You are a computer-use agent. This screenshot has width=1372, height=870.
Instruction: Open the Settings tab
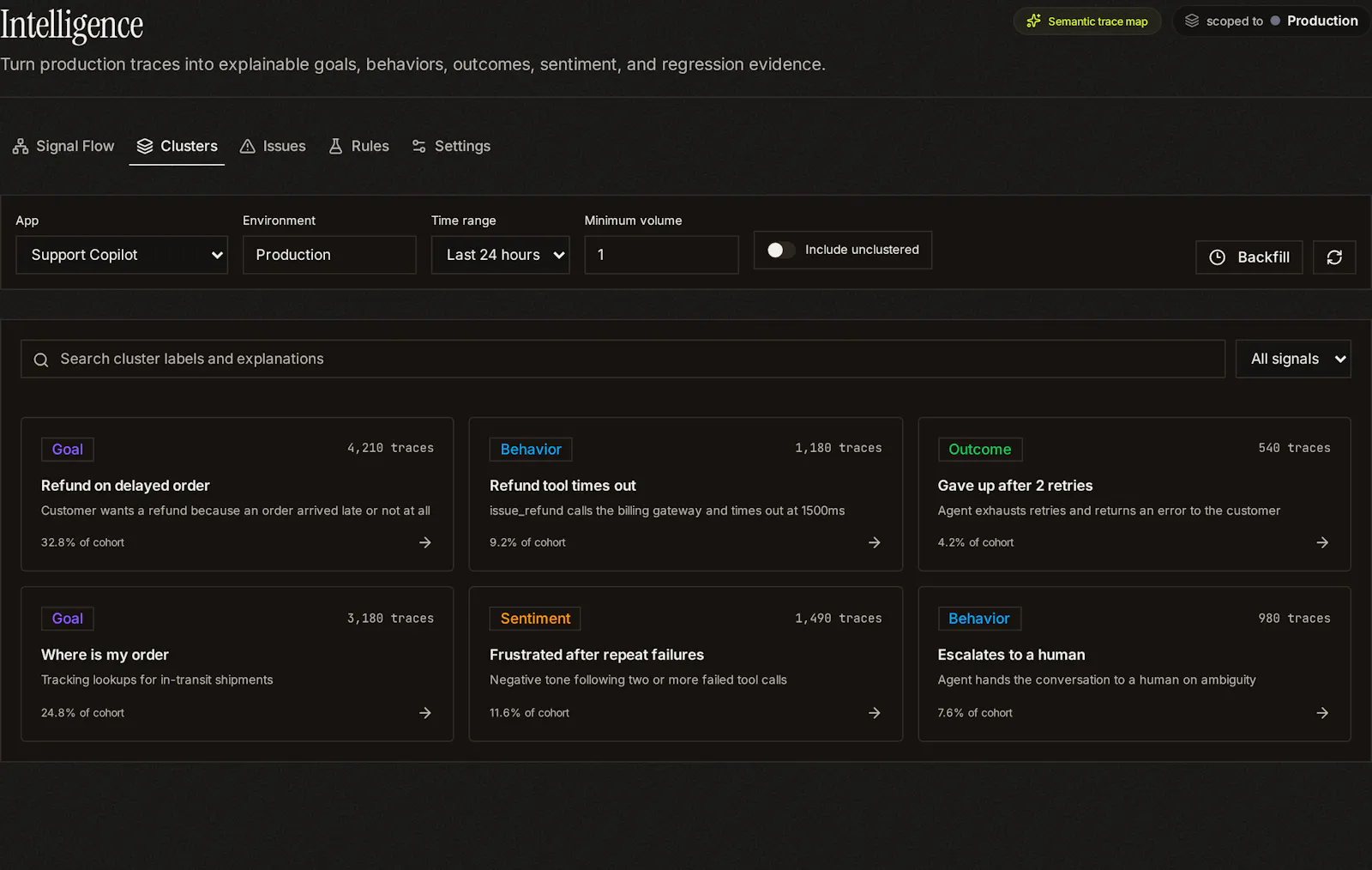tap(451, 147)
